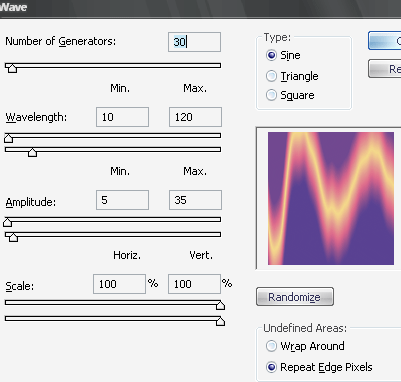
Task: Click the Randomize button
Action: tap(295, 297)
